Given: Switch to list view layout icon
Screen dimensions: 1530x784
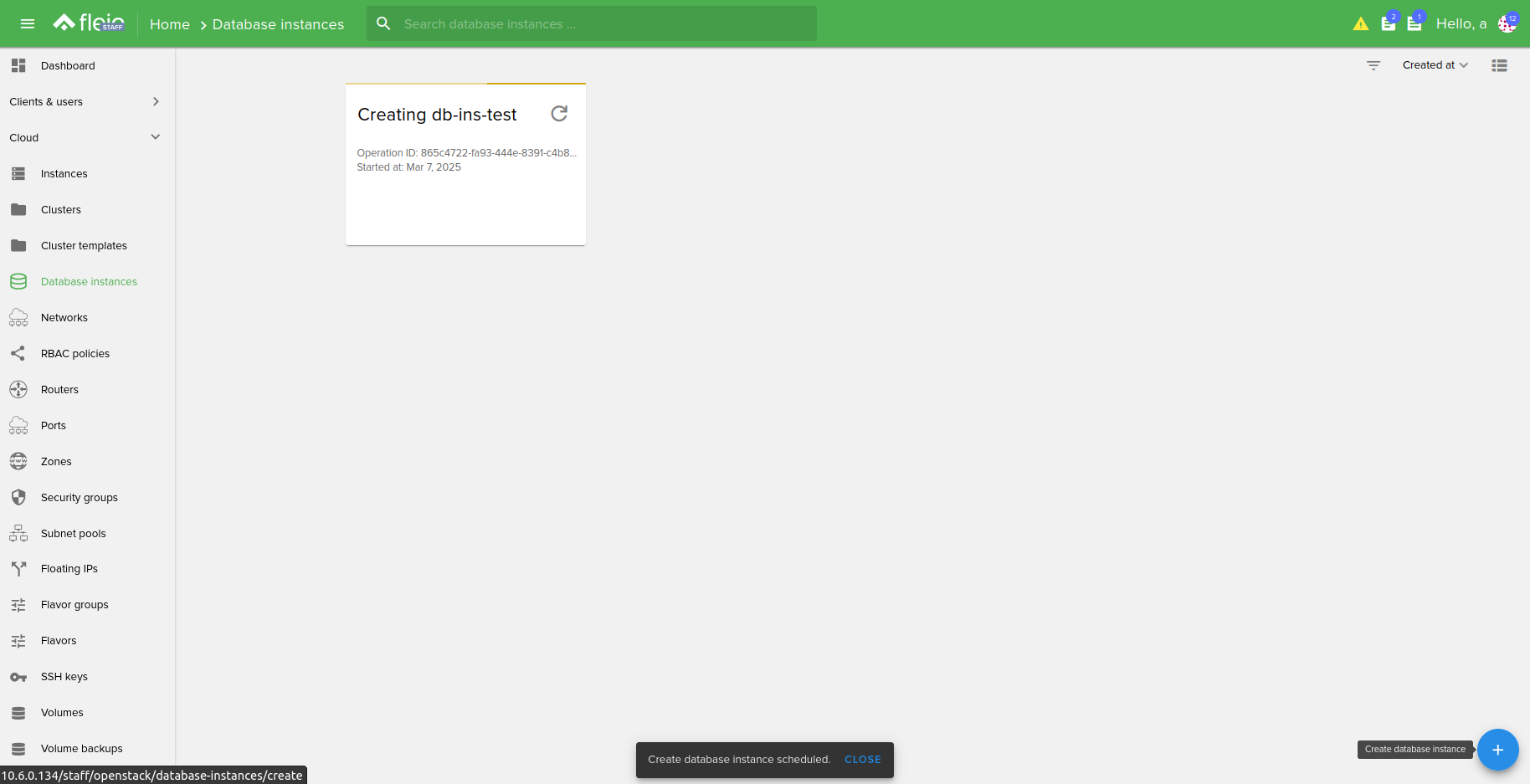Looking at the screenshot, I should pos(1499,65).
